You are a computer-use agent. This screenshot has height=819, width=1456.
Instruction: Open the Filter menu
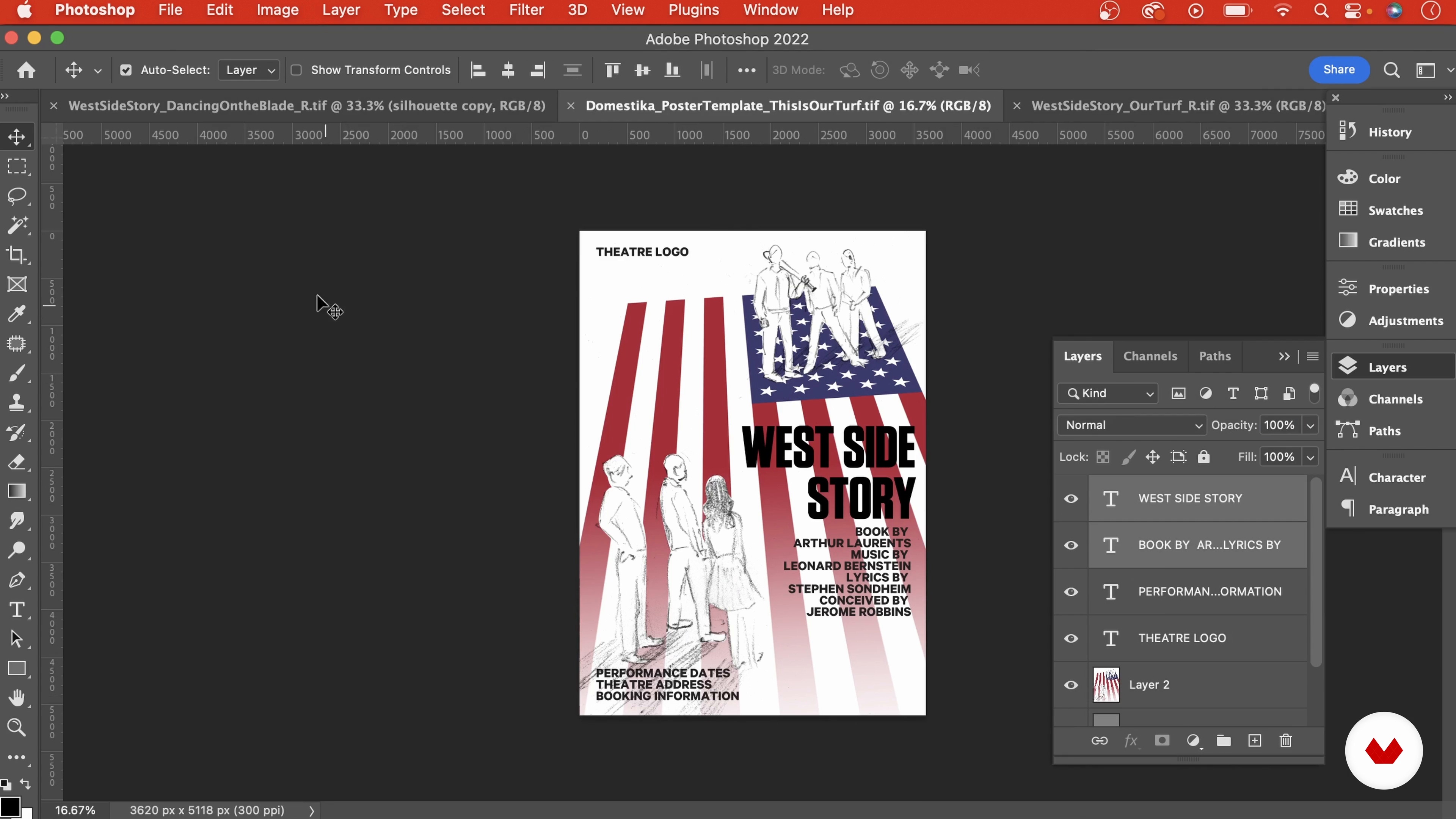[x=526, y=10]
